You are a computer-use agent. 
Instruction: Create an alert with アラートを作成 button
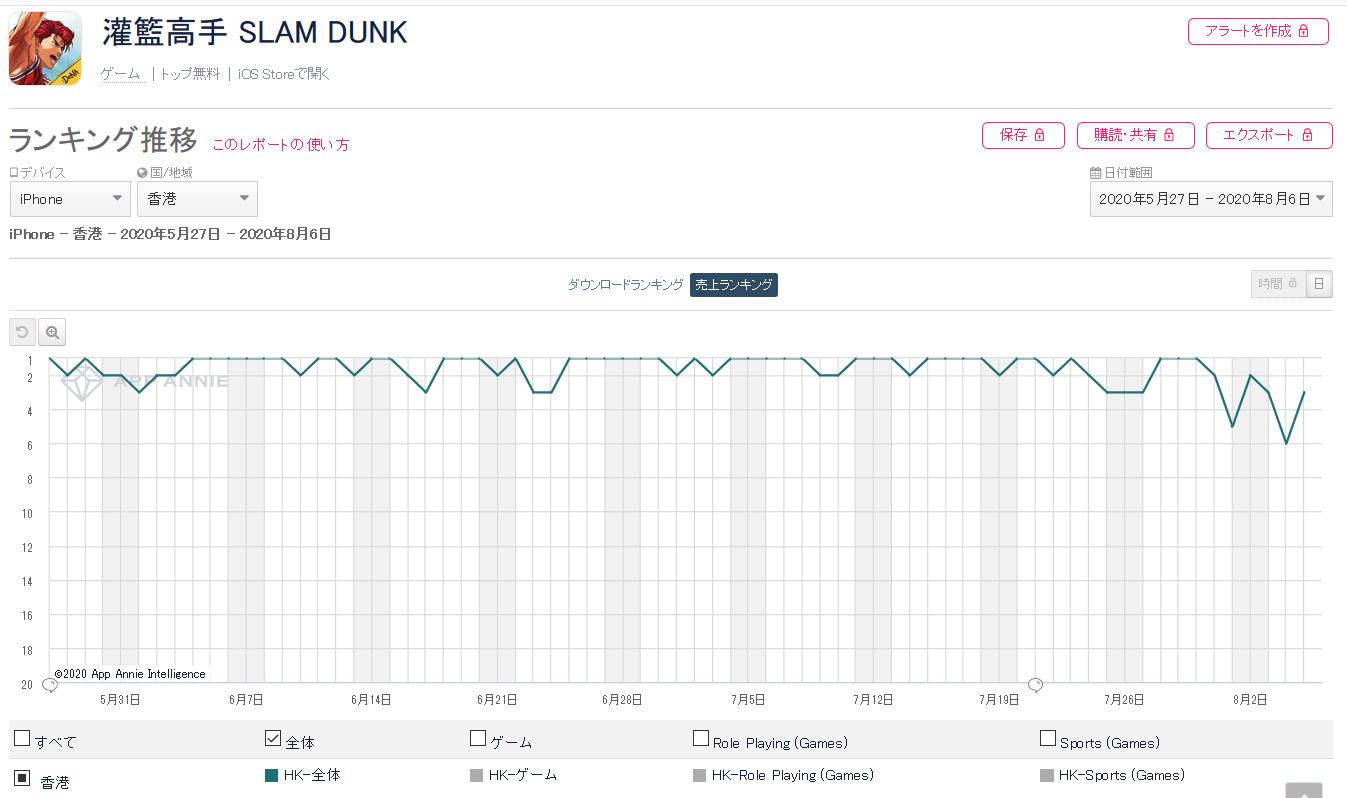point(1258,31)
